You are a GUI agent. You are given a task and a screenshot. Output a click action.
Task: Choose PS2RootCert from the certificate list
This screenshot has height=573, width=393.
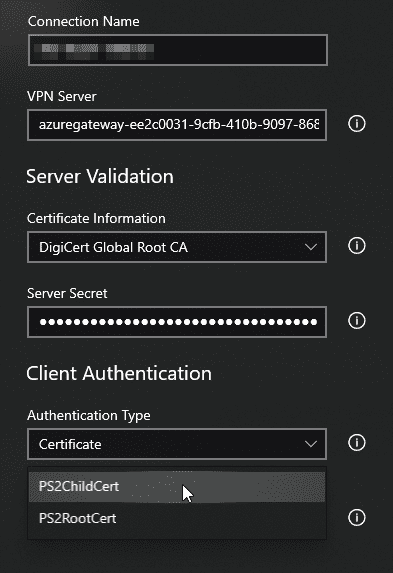click(177, 519)
